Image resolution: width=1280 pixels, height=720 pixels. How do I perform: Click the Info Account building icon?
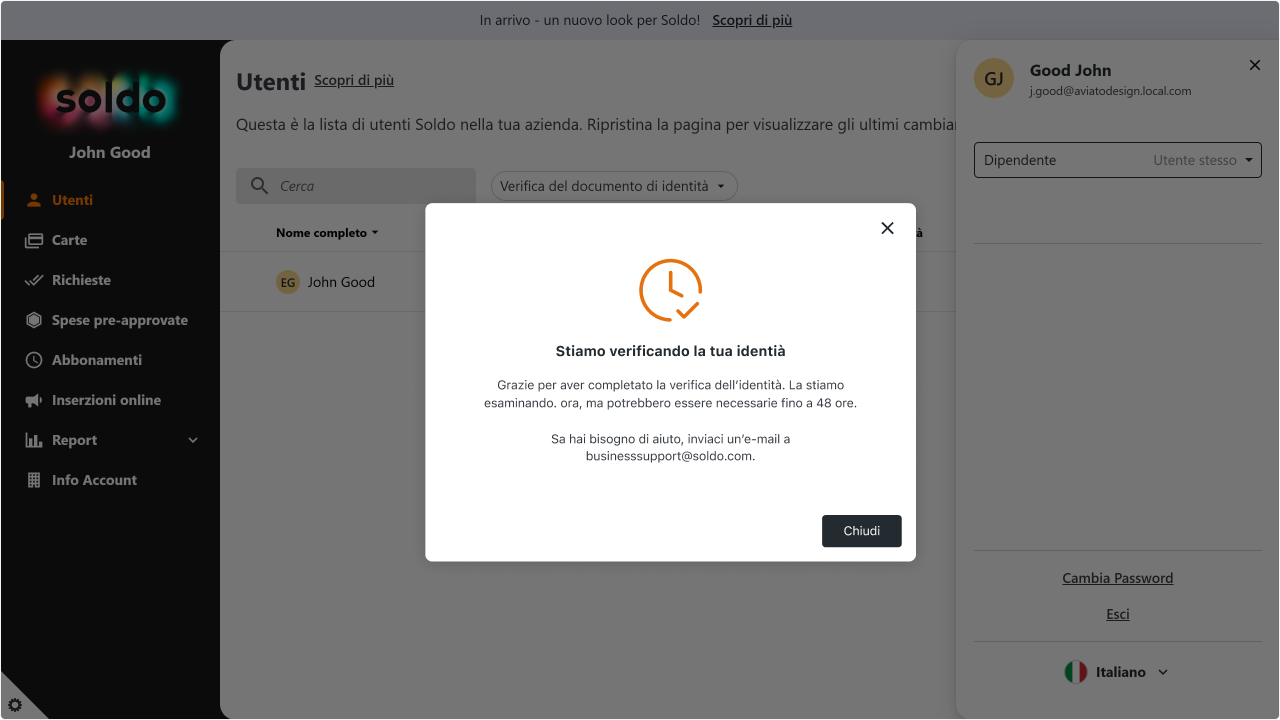(34, 480)
